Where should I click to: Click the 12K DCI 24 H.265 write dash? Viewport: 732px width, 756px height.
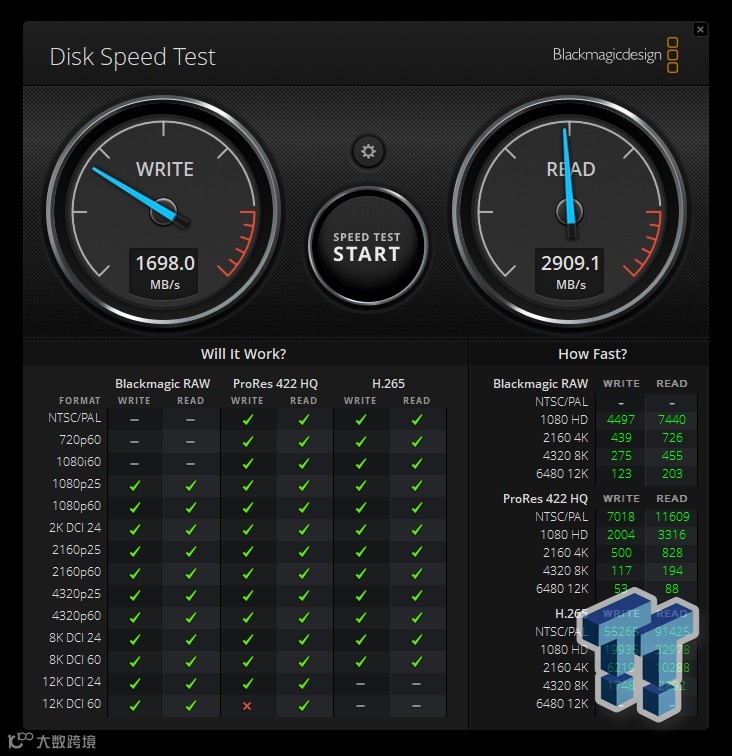coord(360,684)
